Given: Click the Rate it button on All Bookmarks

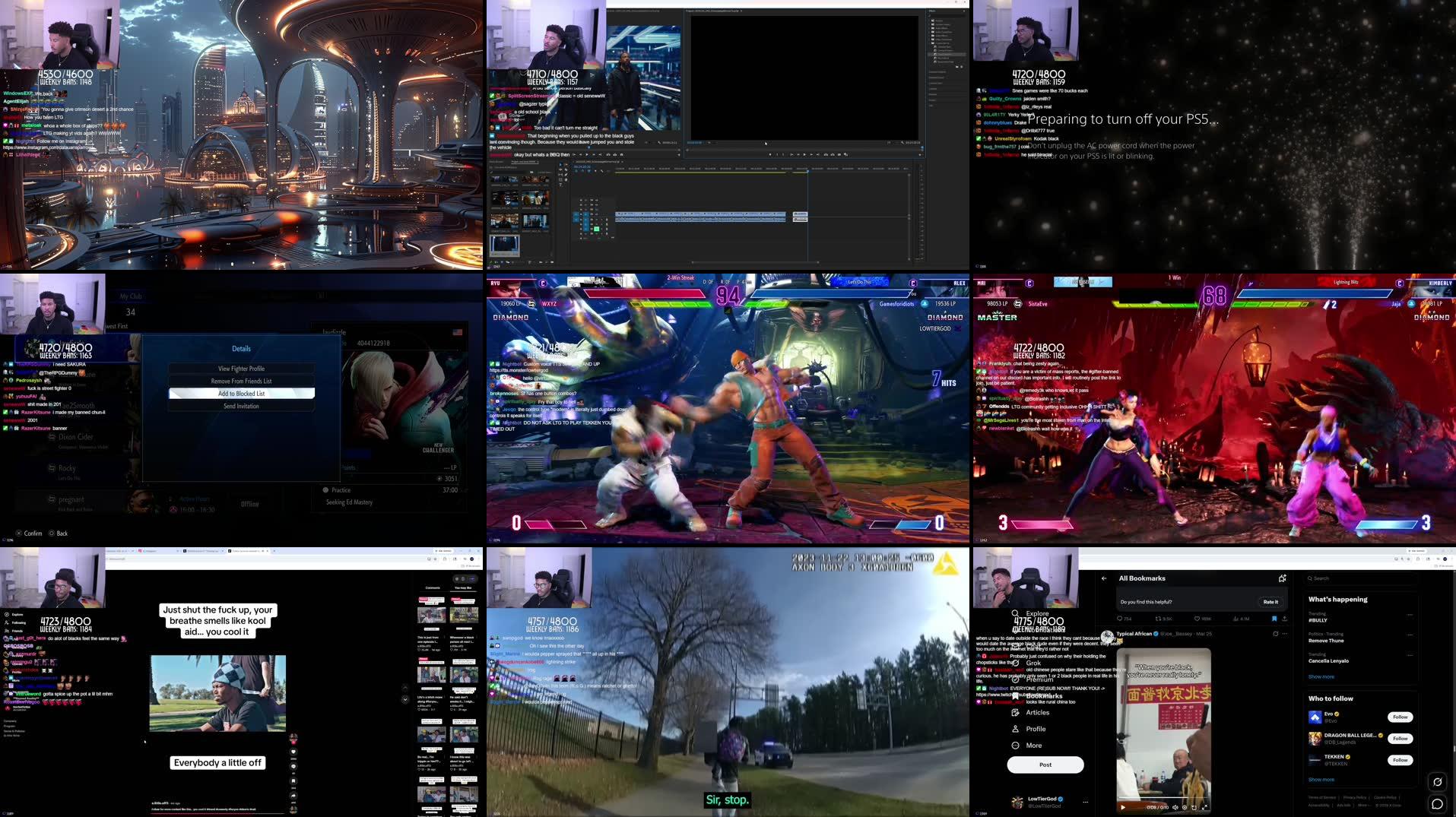Looking at the screenshot, I should click(x=1270, y=601).
